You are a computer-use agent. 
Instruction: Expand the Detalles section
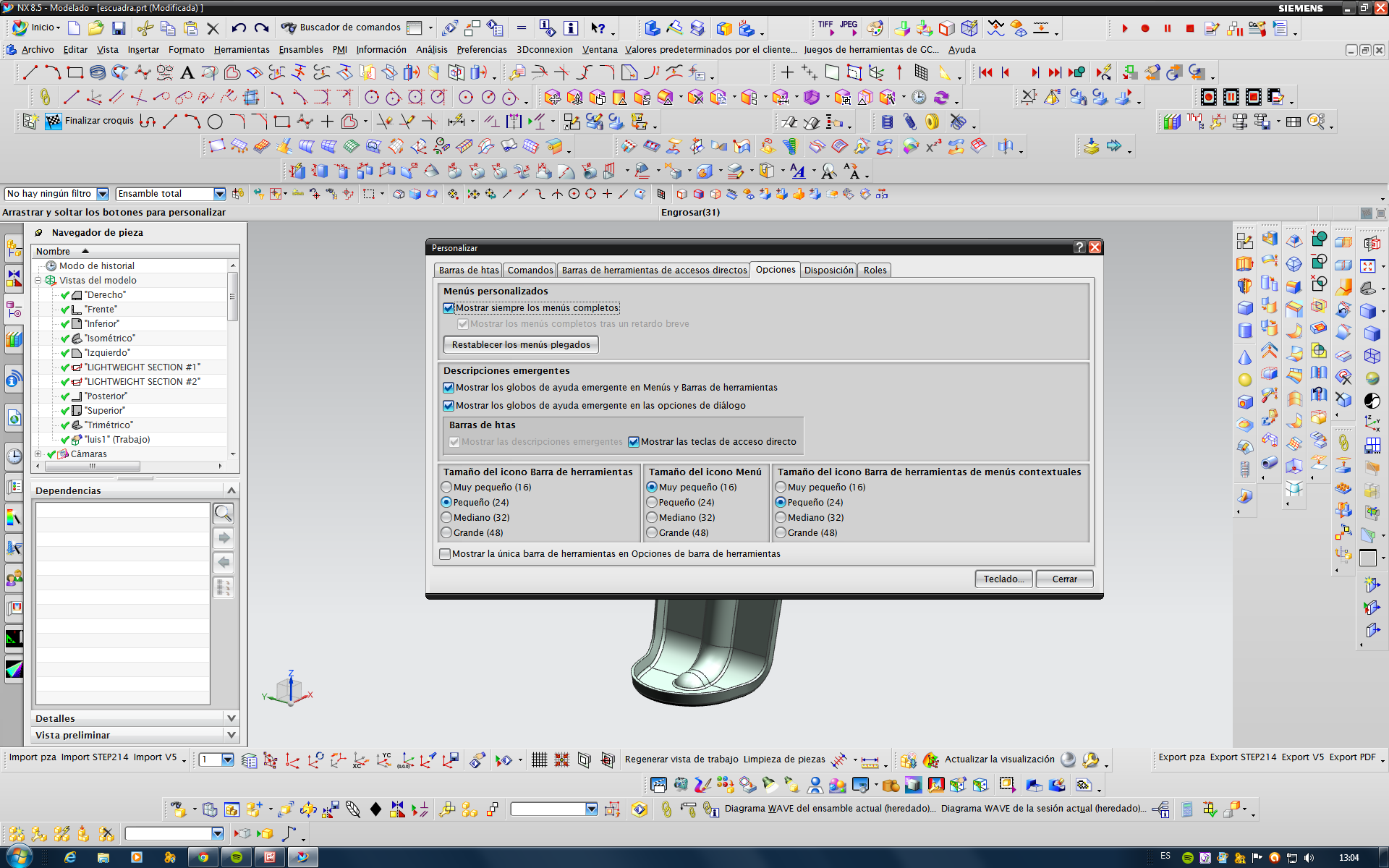pyautogui.click(x=231, y=718)
